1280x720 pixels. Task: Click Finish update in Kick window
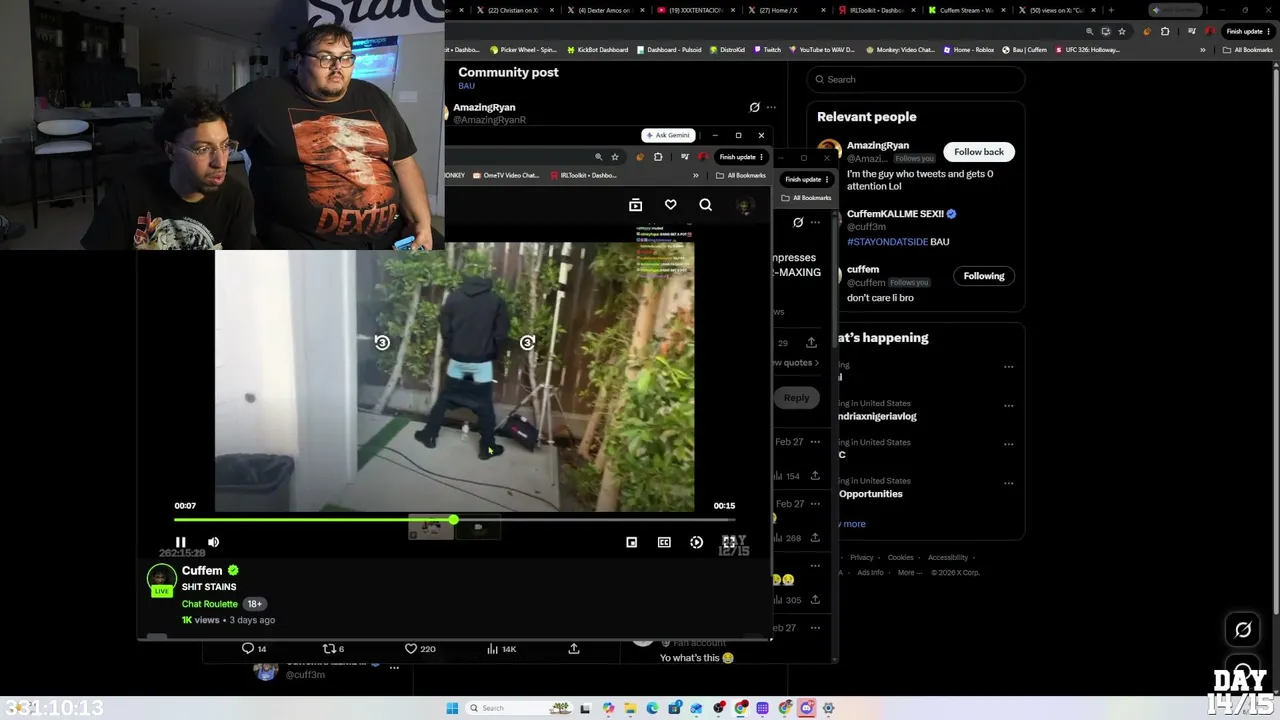(x=741, y=157)
